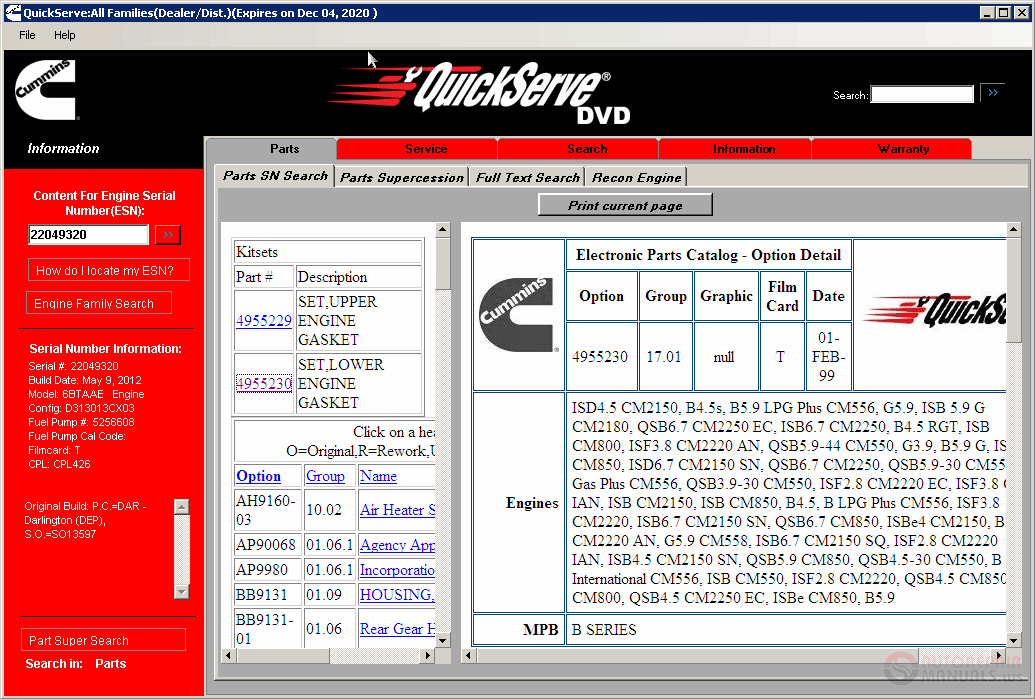Click the Cummins logo in Option Detail
Screen dimensions: 1035x699
519,315
